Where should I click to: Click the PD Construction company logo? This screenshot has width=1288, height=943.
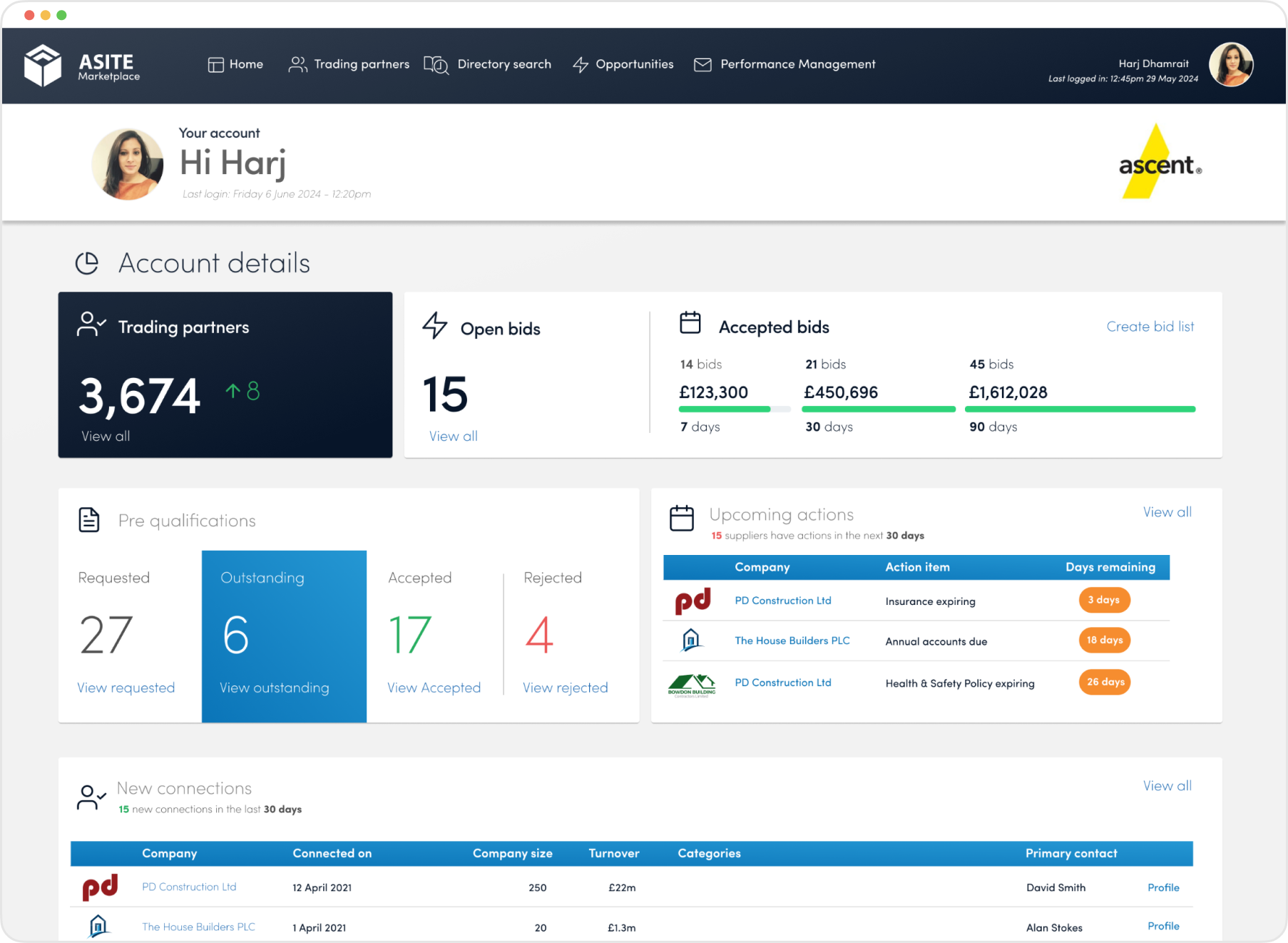[691, 600]
